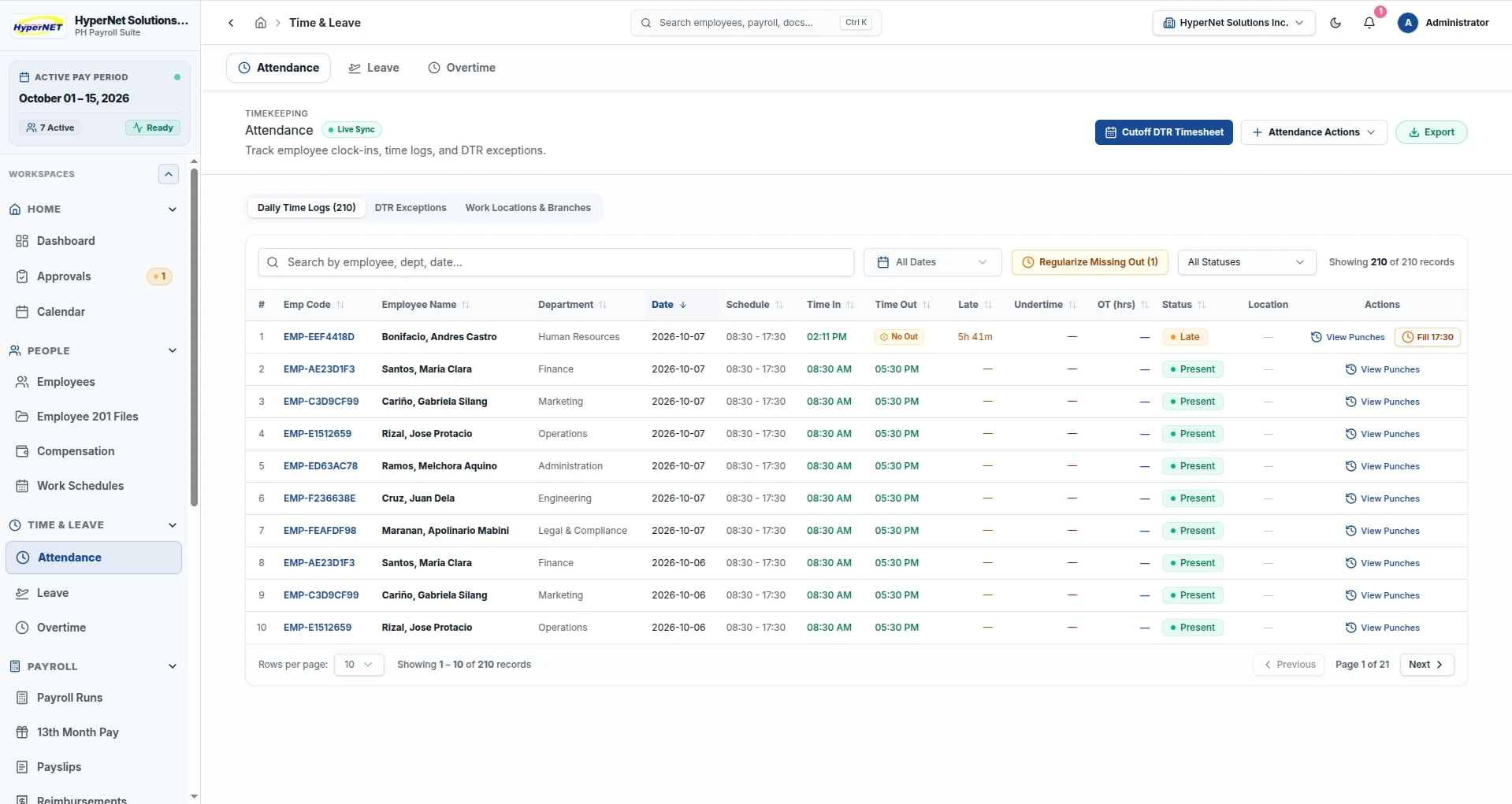1512x804 pixels.
Task: Go to Next page
Action: 1426,665
